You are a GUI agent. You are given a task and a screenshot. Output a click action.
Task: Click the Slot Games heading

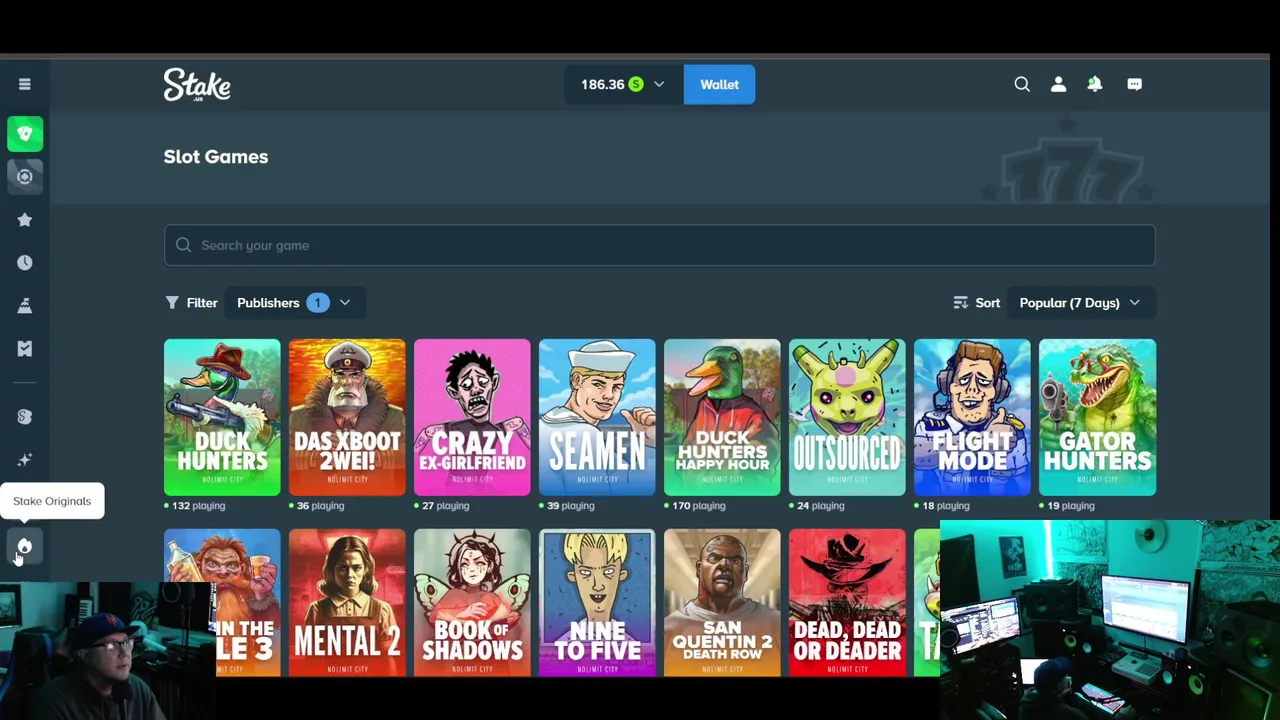tap(216, 157)
